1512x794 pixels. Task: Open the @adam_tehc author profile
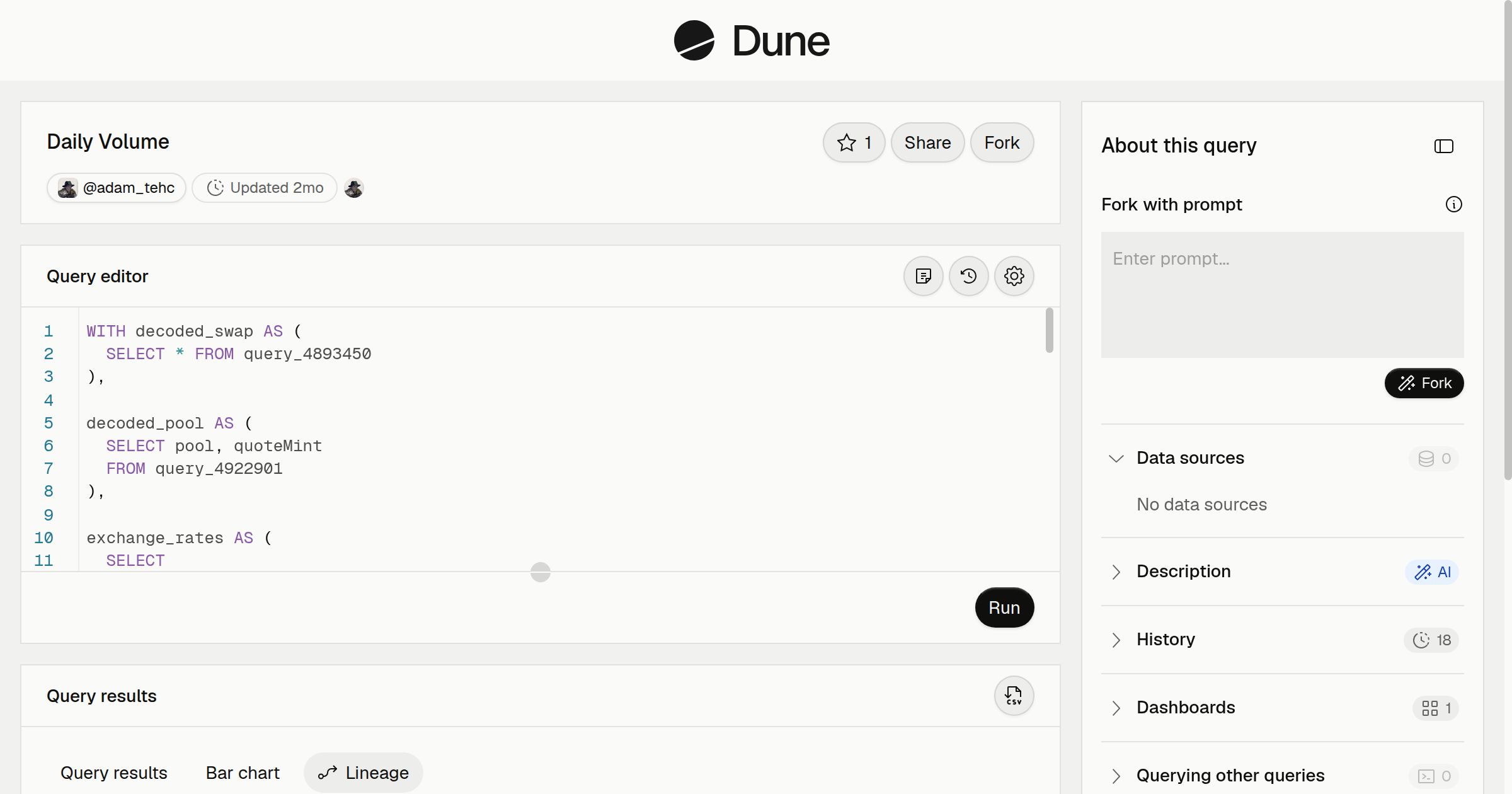(117, 188)
